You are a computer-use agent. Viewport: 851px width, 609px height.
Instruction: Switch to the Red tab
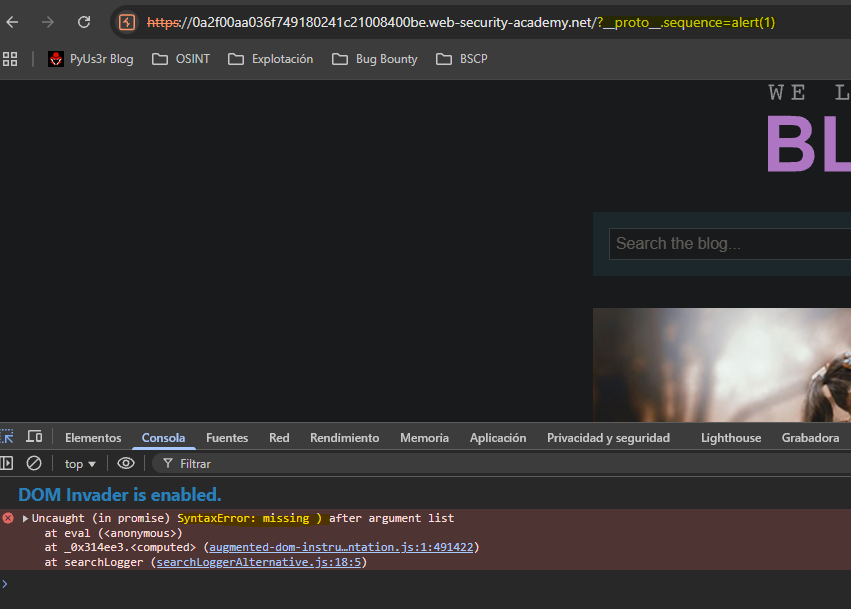click(x=279, y=438)
